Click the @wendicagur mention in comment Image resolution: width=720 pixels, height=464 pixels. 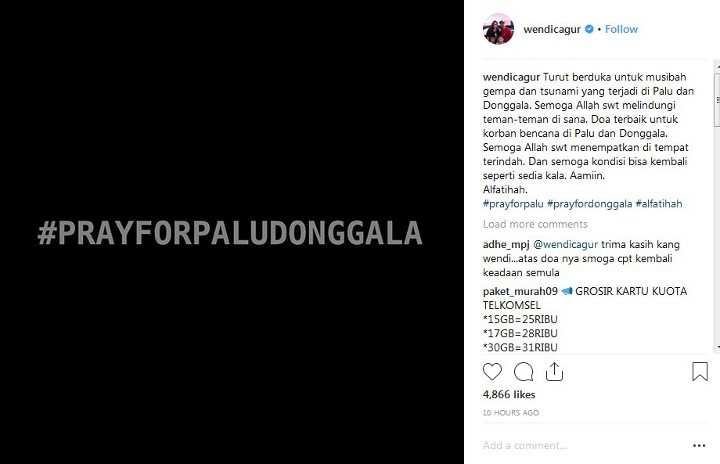566,244
